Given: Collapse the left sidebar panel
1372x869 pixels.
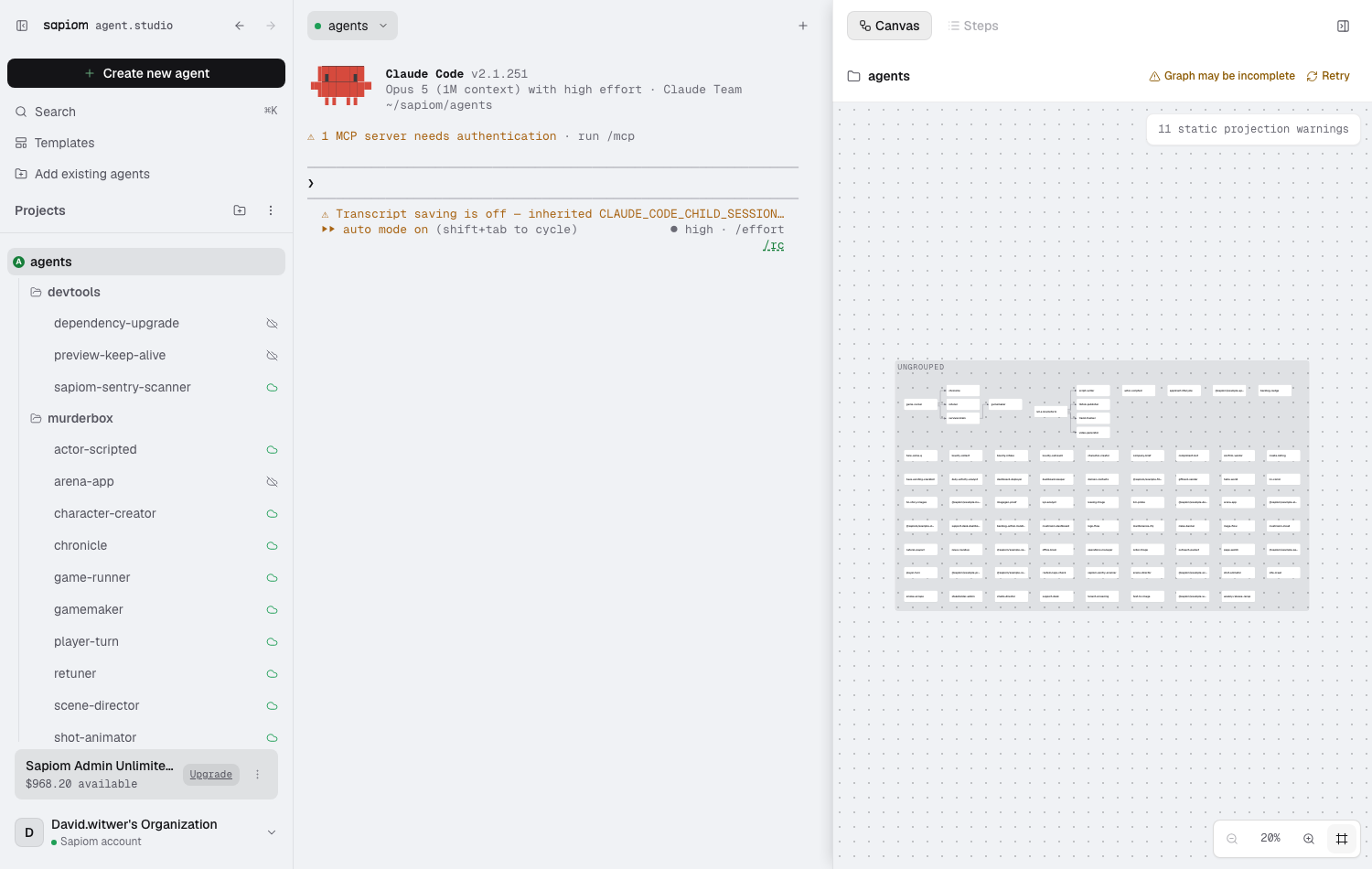Looking at the screenshot, I should coord(22,26).
